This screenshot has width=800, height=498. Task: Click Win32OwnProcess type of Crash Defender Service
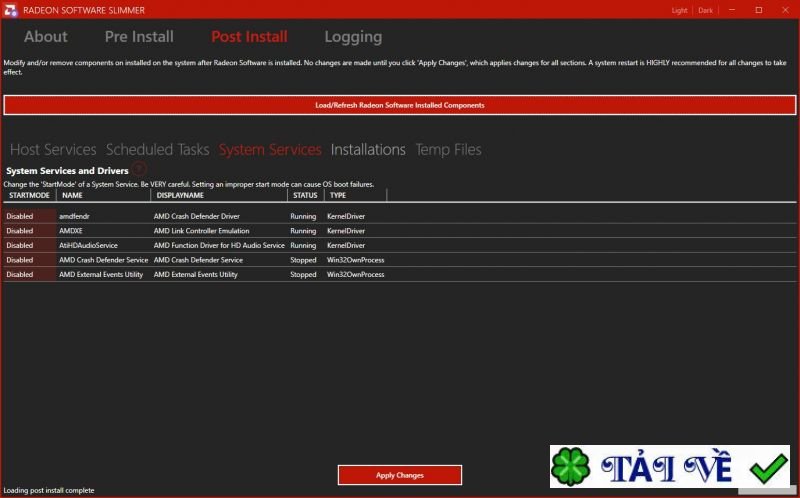[x=356, y=260]
